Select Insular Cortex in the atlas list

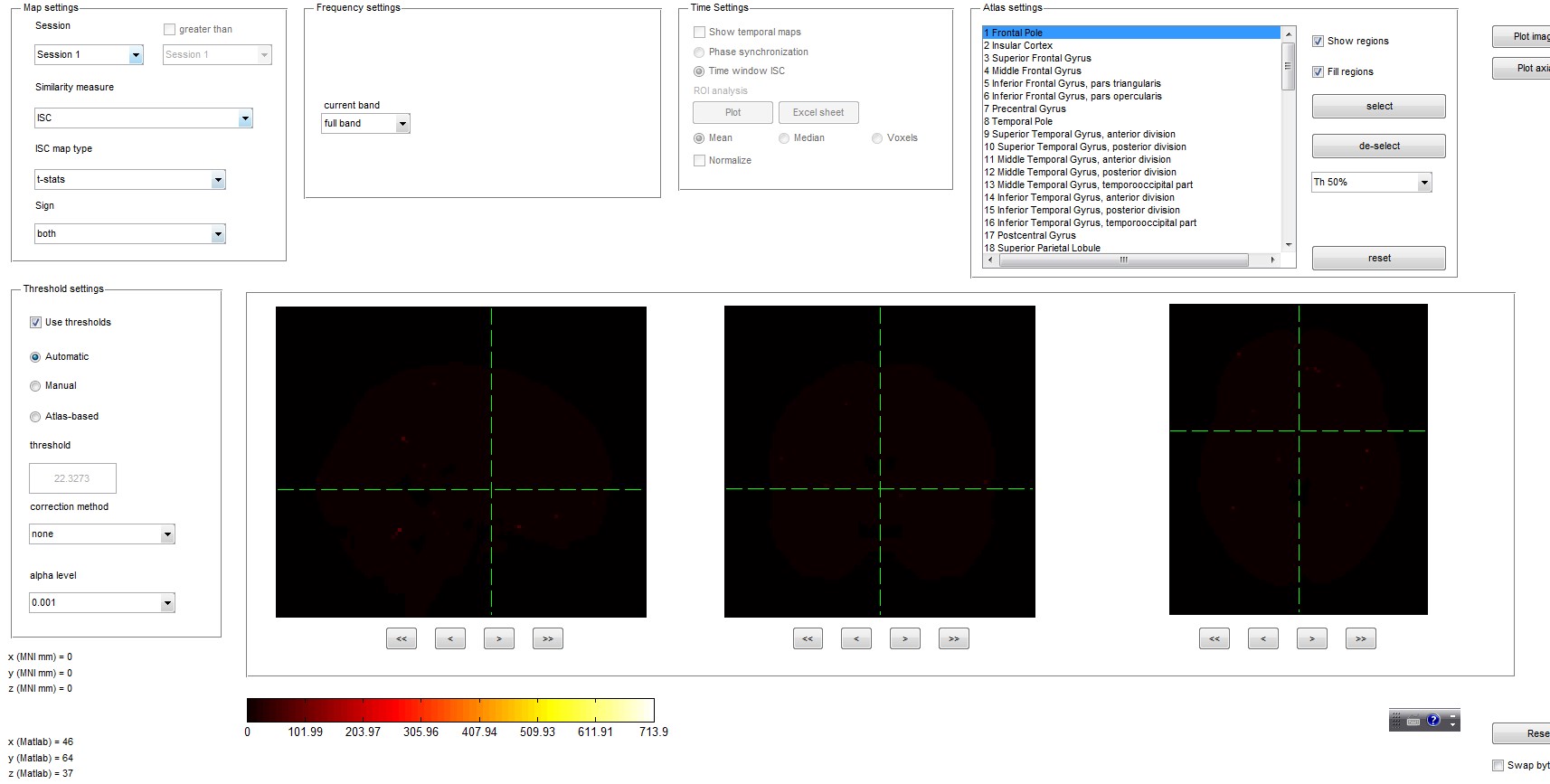click(x=1022, y=45)
